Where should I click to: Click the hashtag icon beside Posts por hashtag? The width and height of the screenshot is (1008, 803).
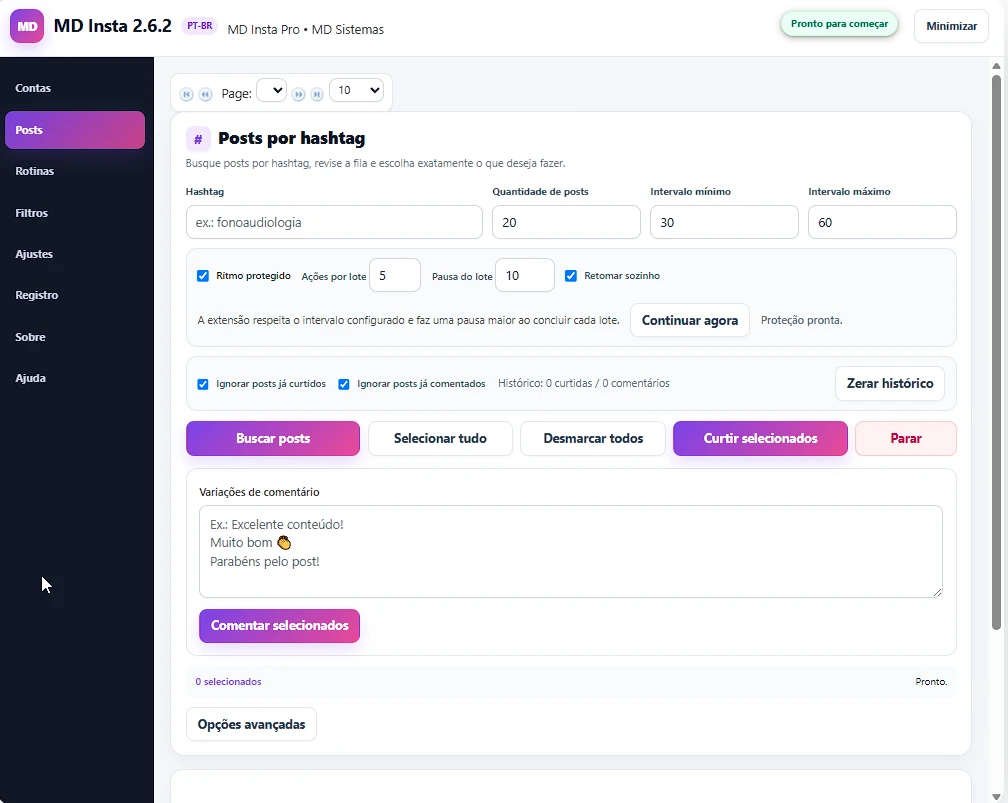pyautogui.click(x=198, y=139)
